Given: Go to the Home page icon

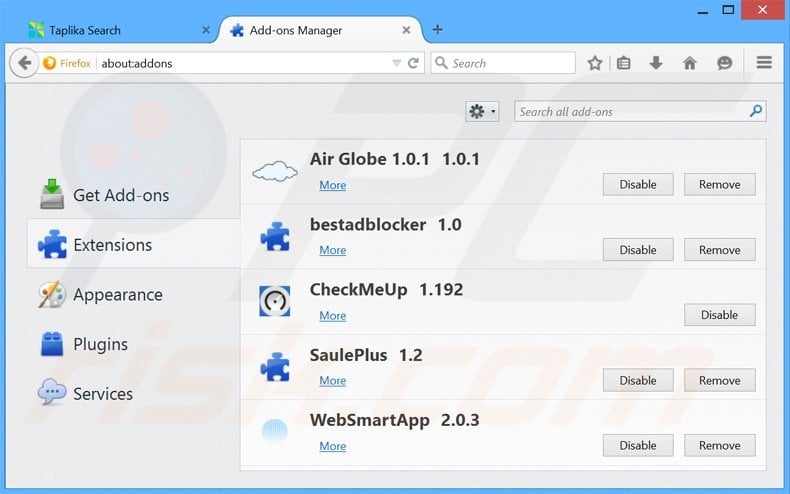Looking at the screenshot, I should pos(690,63).
